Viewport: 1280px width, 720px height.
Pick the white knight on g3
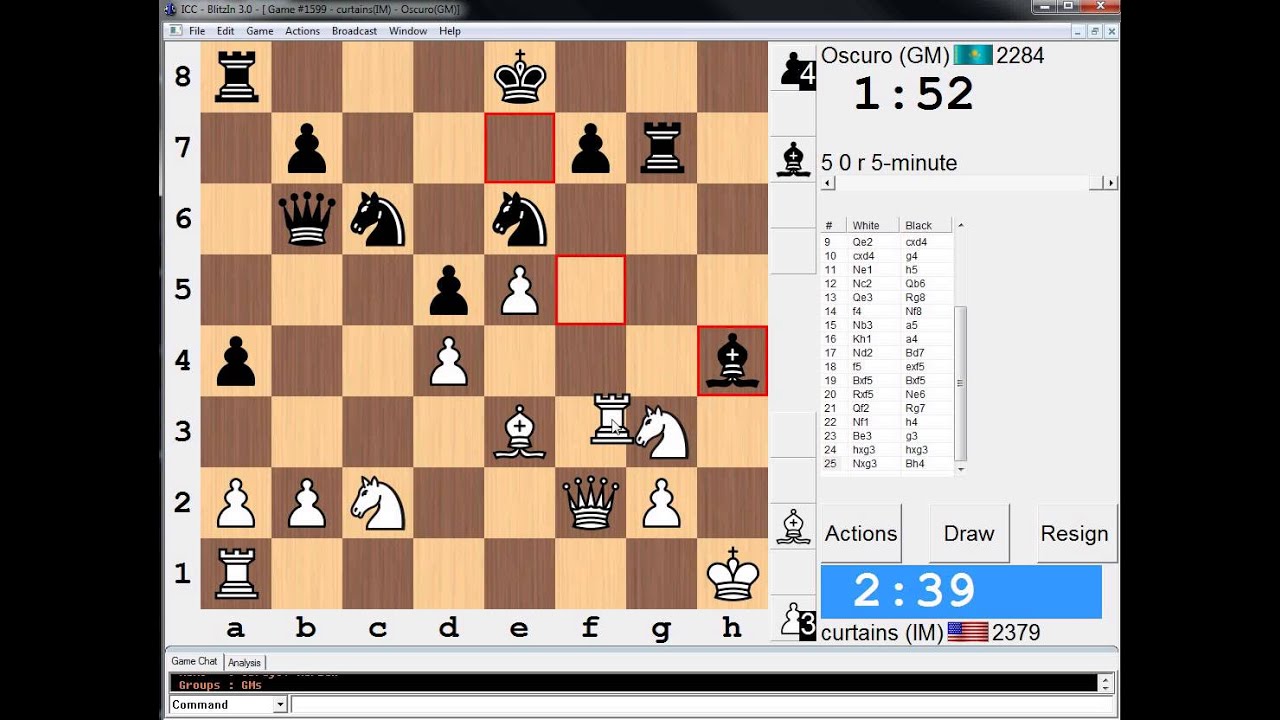coord(662,432)
